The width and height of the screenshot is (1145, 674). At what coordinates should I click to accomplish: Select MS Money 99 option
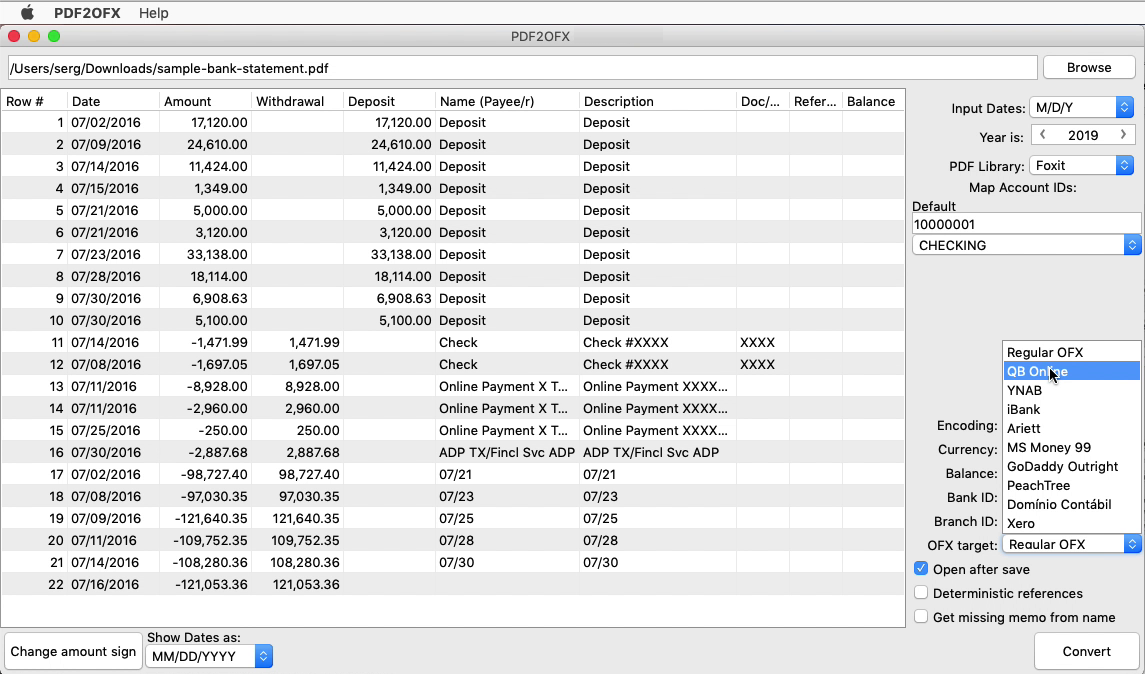coord(1071,447)
